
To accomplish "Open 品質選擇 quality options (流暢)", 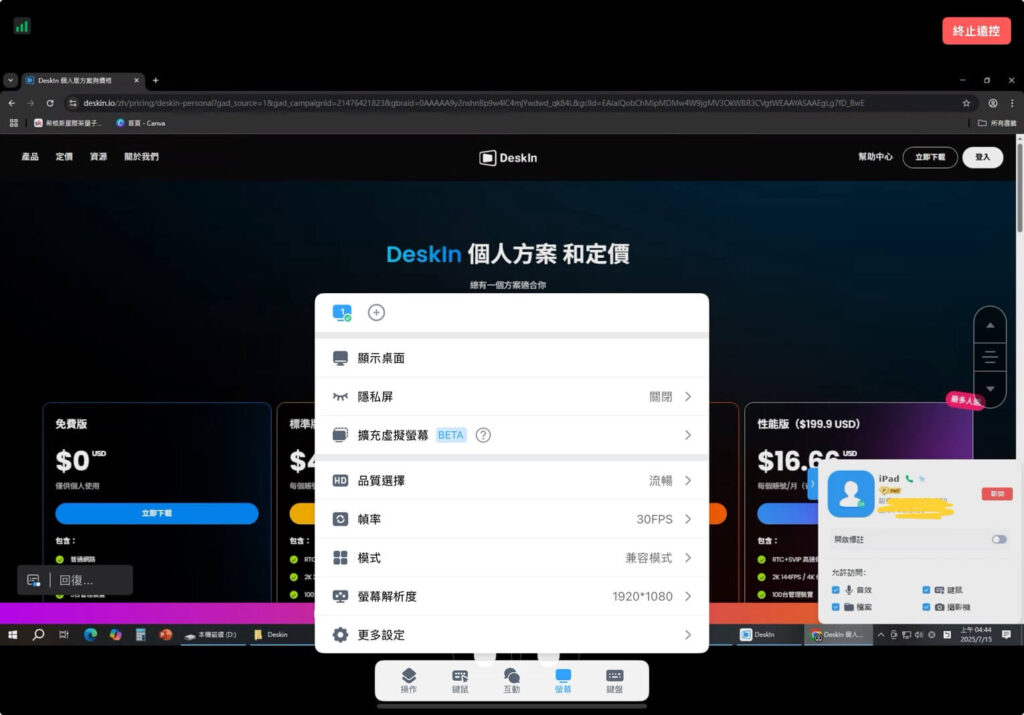I will [512, 481].
